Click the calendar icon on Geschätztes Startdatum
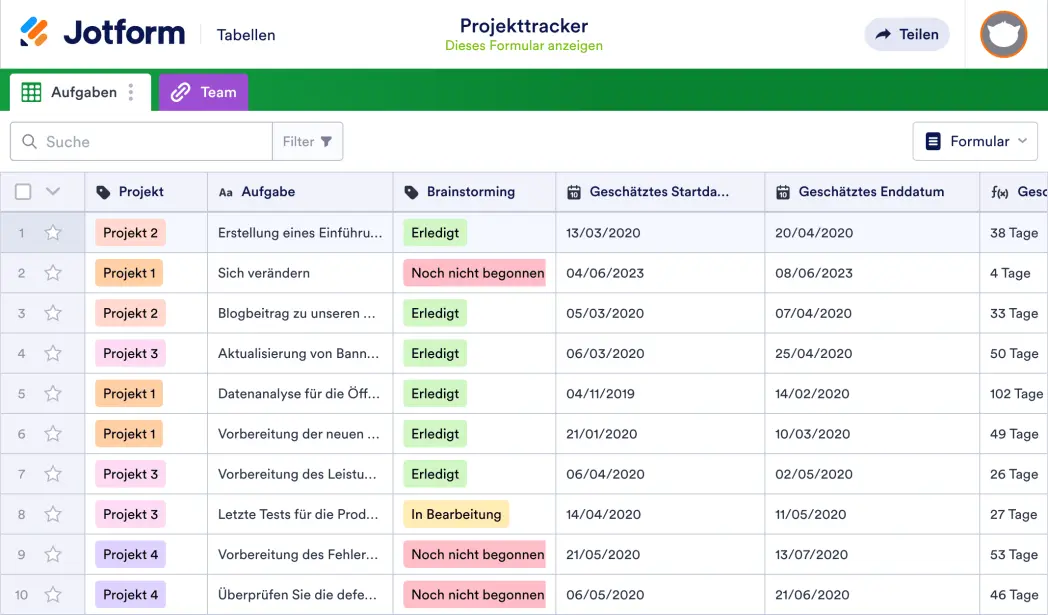This screenshot has height=615, width=1048. click(x=575, y=192)
